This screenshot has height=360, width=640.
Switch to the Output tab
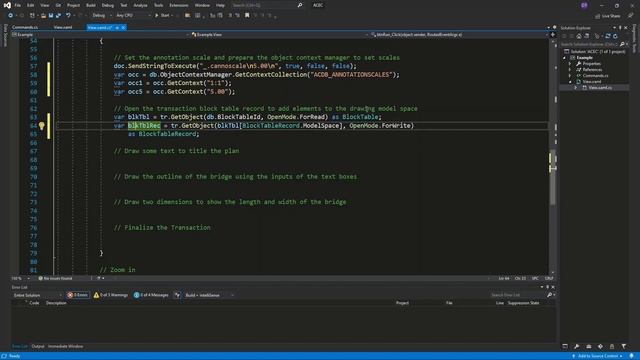point(38,346)
